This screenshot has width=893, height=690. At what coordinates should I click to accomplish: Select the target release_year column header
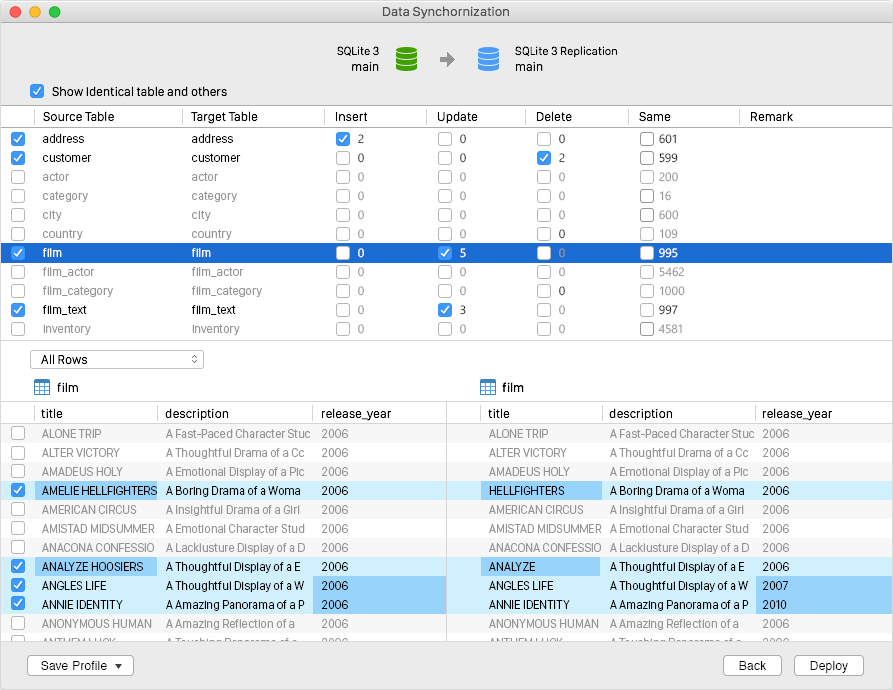[823, 414]
